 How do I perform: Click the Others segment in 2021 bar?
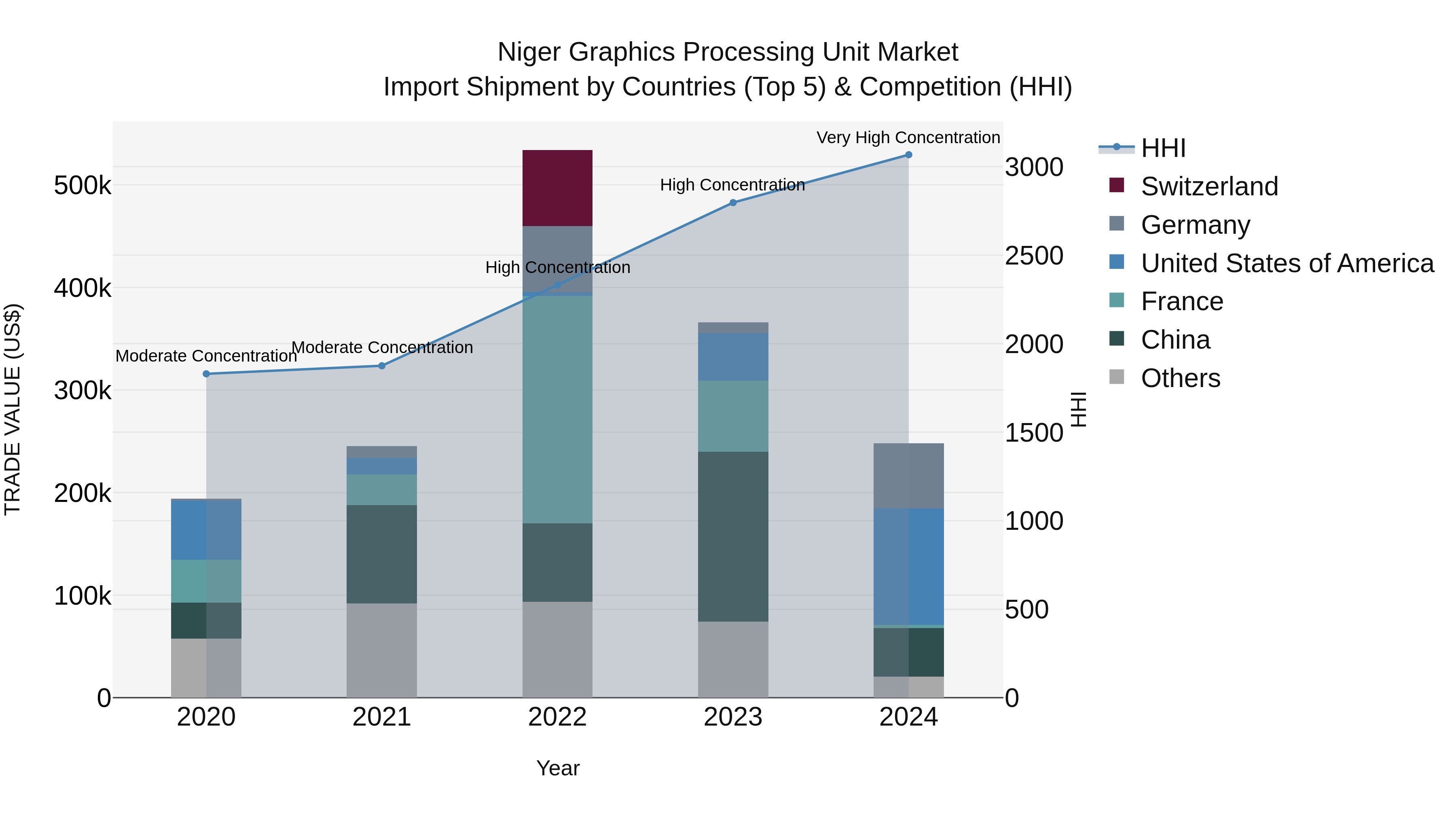pos(381,651)
